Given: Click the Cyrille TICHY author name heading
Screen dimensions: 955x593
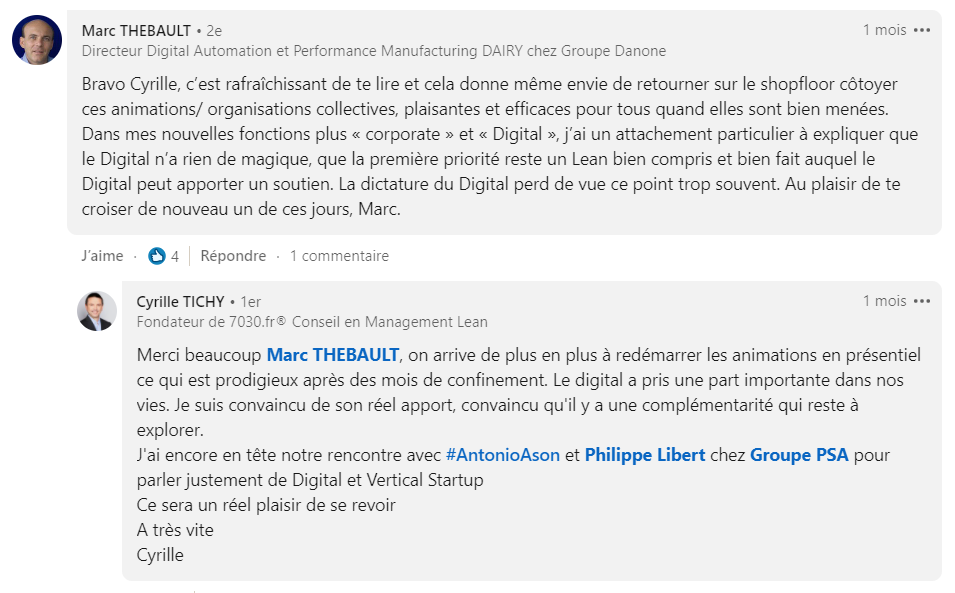Looking at the screenshot, I should click(x=181, y=301).
